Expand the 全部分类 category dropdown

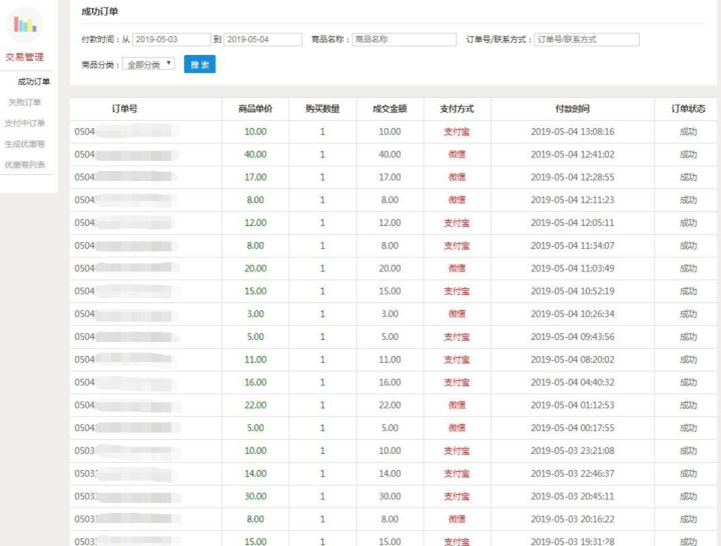[x=149, y=64]
